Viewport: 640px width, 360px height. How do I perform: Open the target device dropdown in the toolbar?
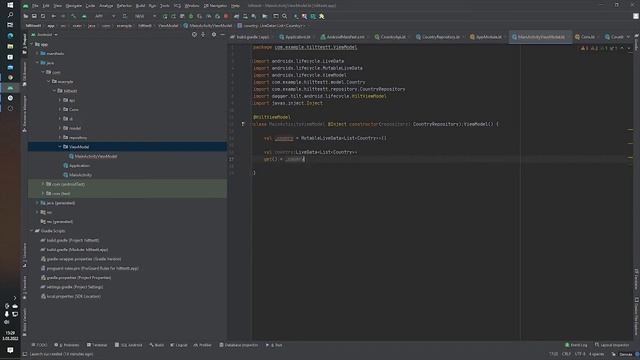pos(145,16)
